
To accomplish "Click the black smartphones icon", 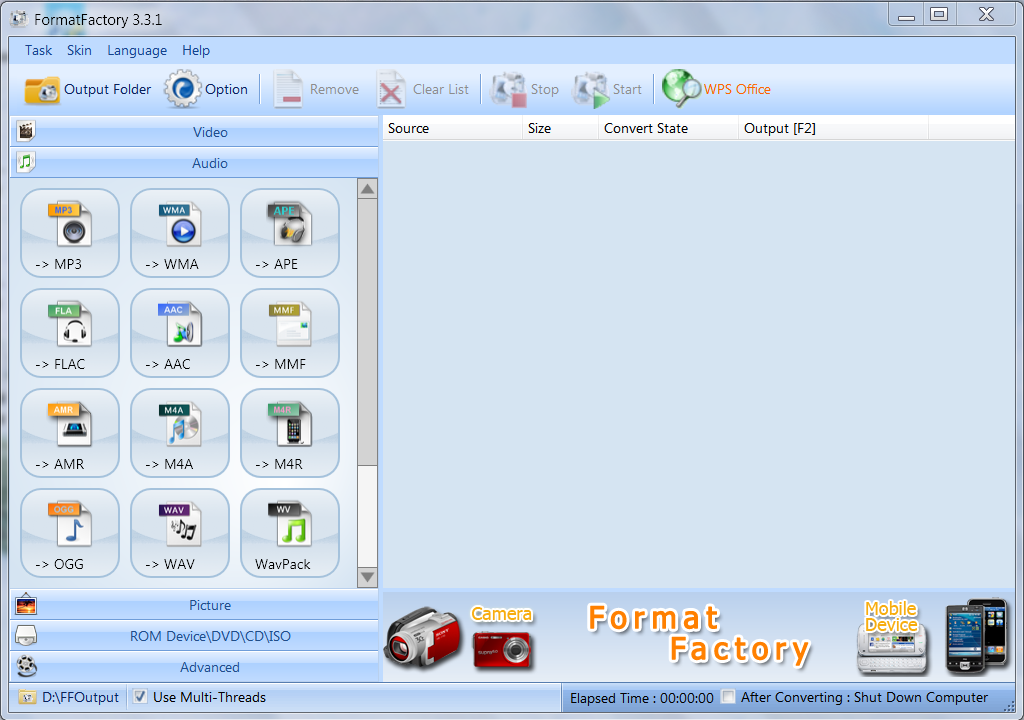I will coord(977,636).
